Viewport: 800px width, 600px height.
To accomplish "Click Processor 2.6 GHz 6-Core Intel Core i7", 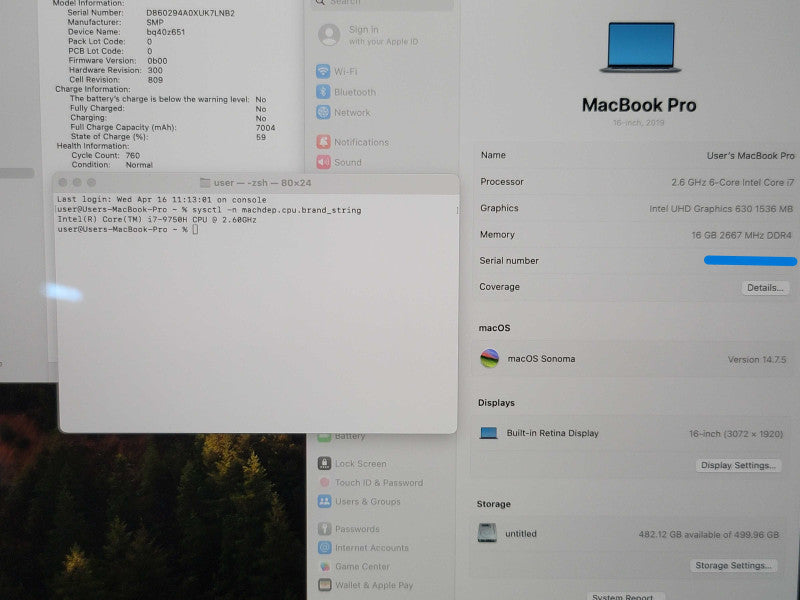I will tap(733, 182).
